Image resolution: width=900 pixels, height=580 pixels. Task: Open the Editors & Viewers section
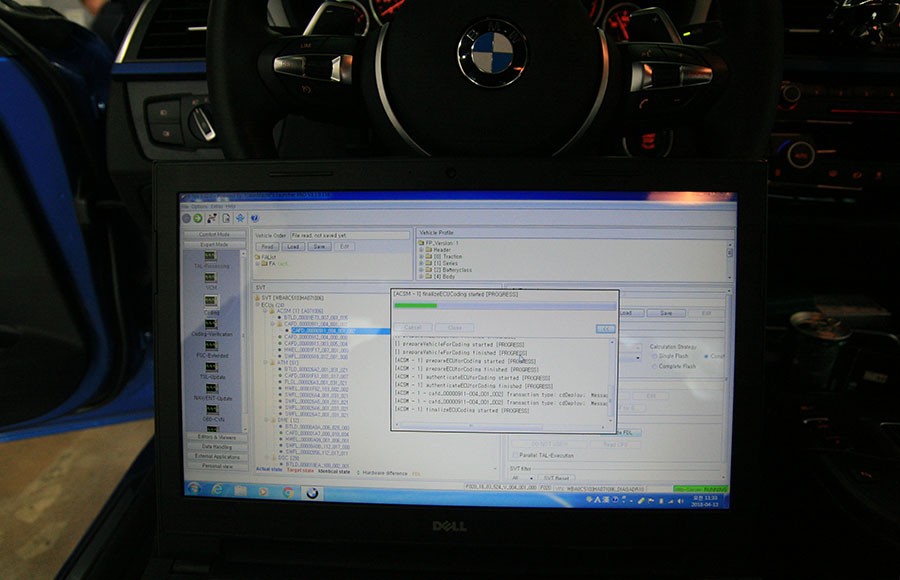[217, 437]
